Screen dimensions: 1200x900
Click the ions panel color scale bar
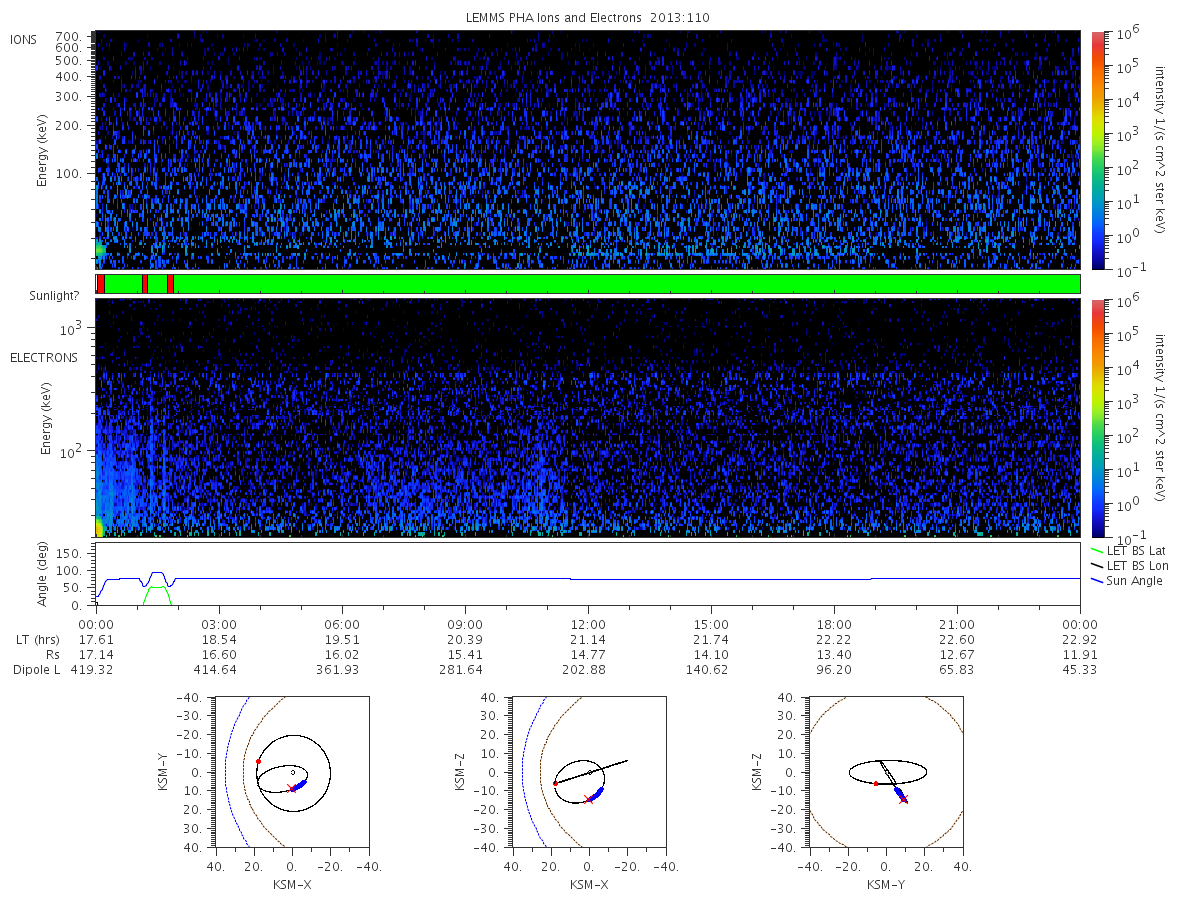(x=1097, y=150)
